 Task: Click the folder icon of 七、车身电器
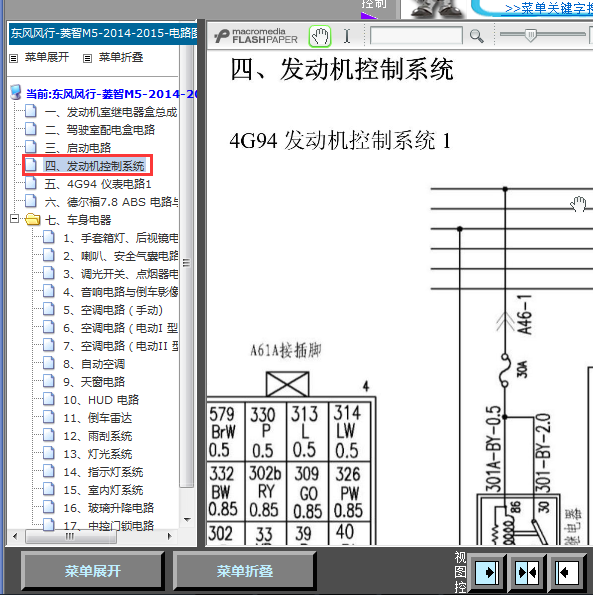33,219
